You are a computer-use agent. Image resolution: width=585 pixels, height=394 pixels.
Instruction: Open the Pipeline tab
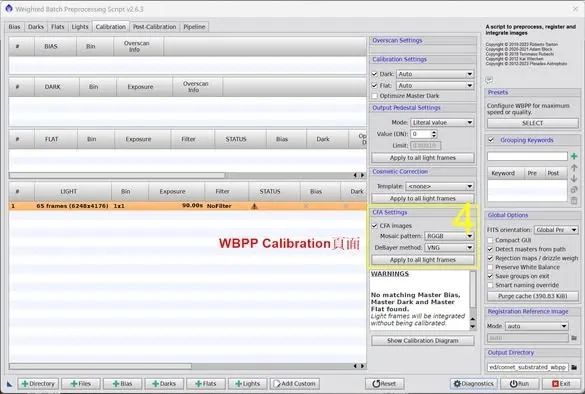(194, 27)
